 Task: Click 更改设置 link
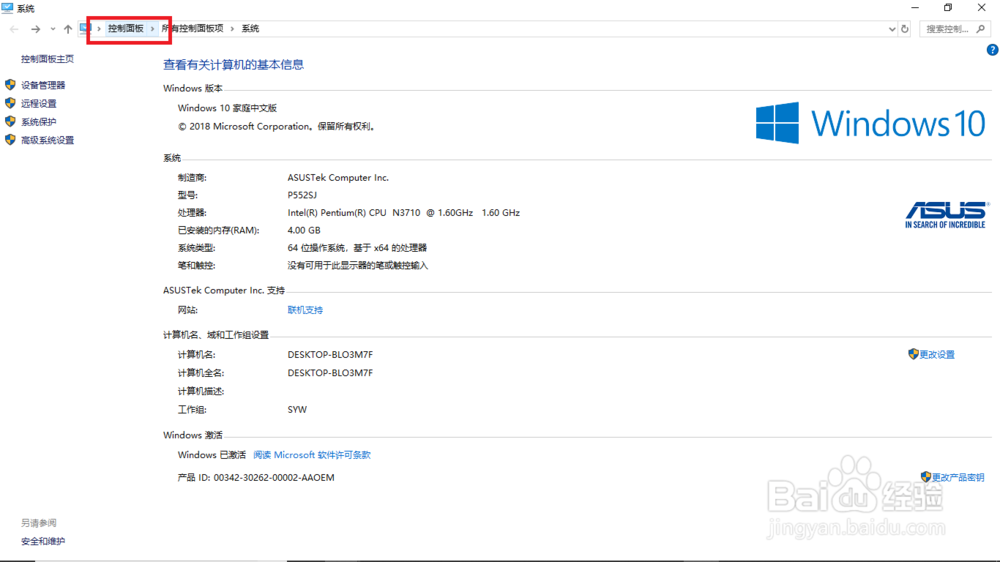click(937, 355)
